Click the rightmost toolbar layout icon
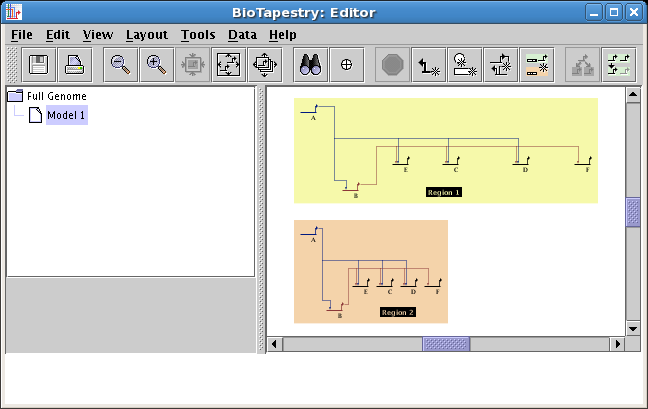 pyautogui.click(x=617, y=65)
